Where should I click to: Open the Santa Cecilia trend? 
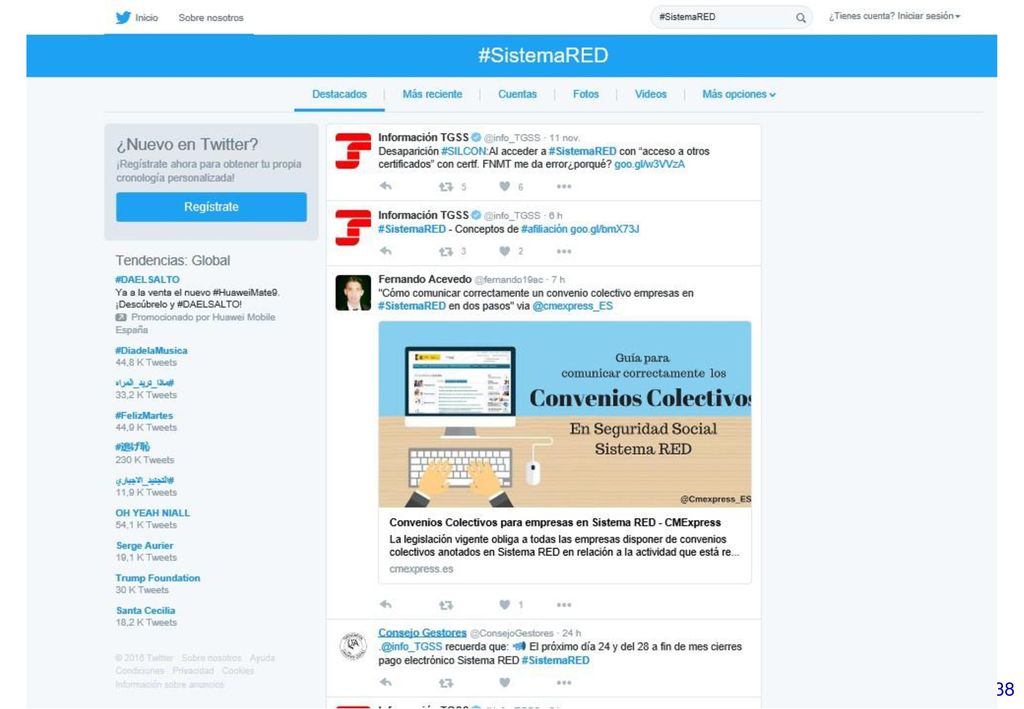pyautogui.click(x=146, y=610)
